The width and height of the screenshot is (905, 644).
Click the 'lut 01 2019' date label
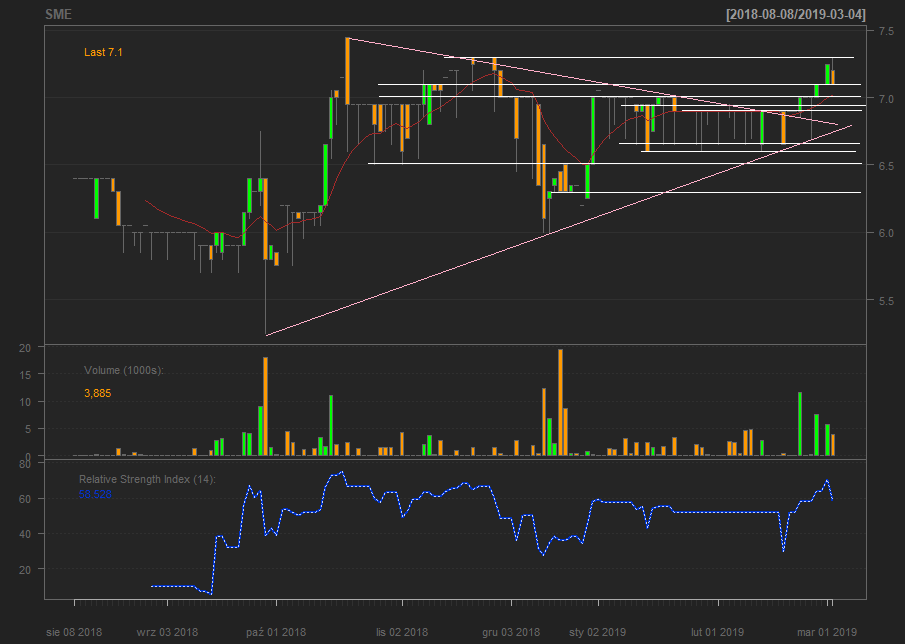pos(718,632)
